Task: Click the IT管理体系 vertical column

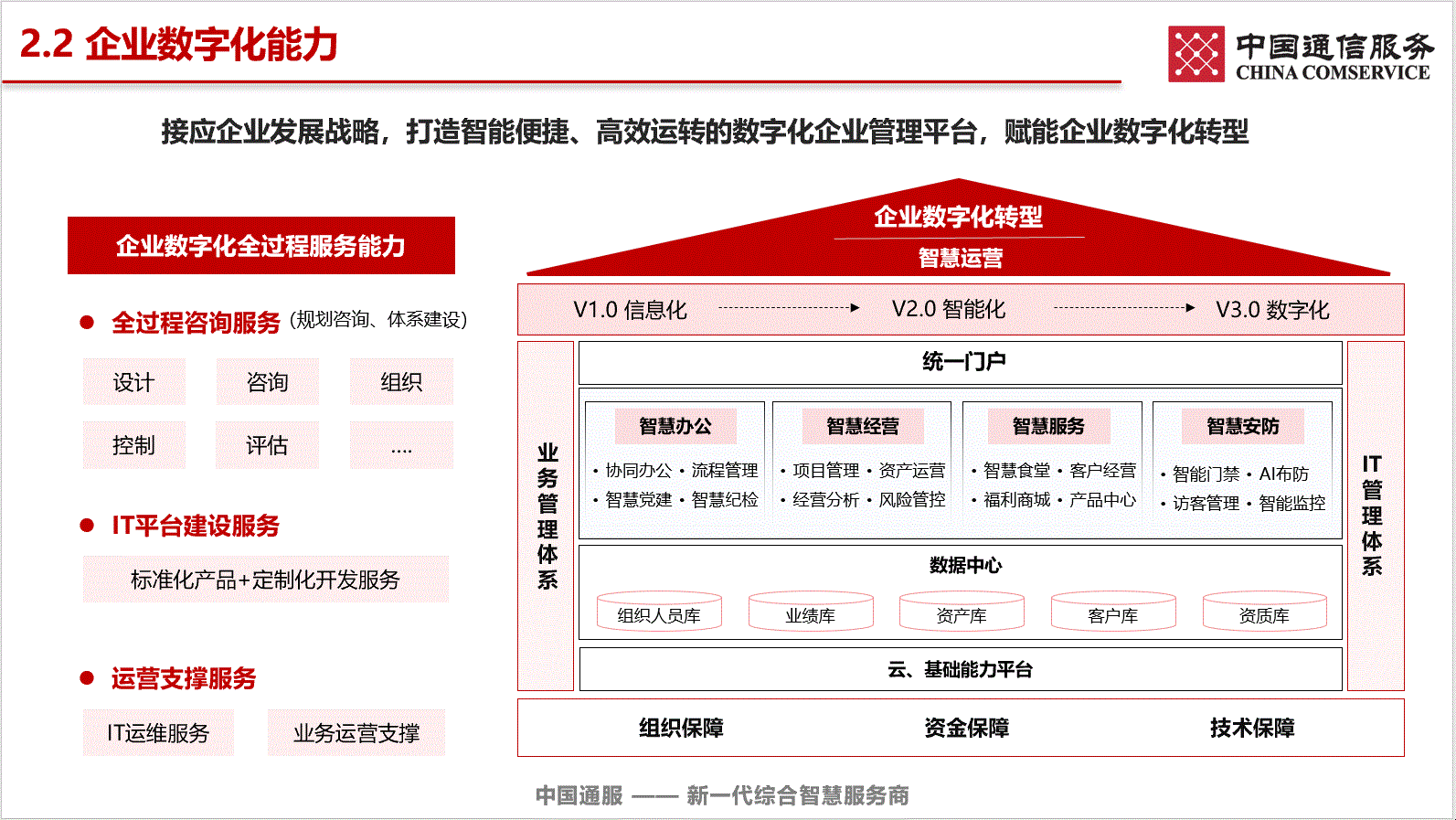Action: [x=1376, y=516]
